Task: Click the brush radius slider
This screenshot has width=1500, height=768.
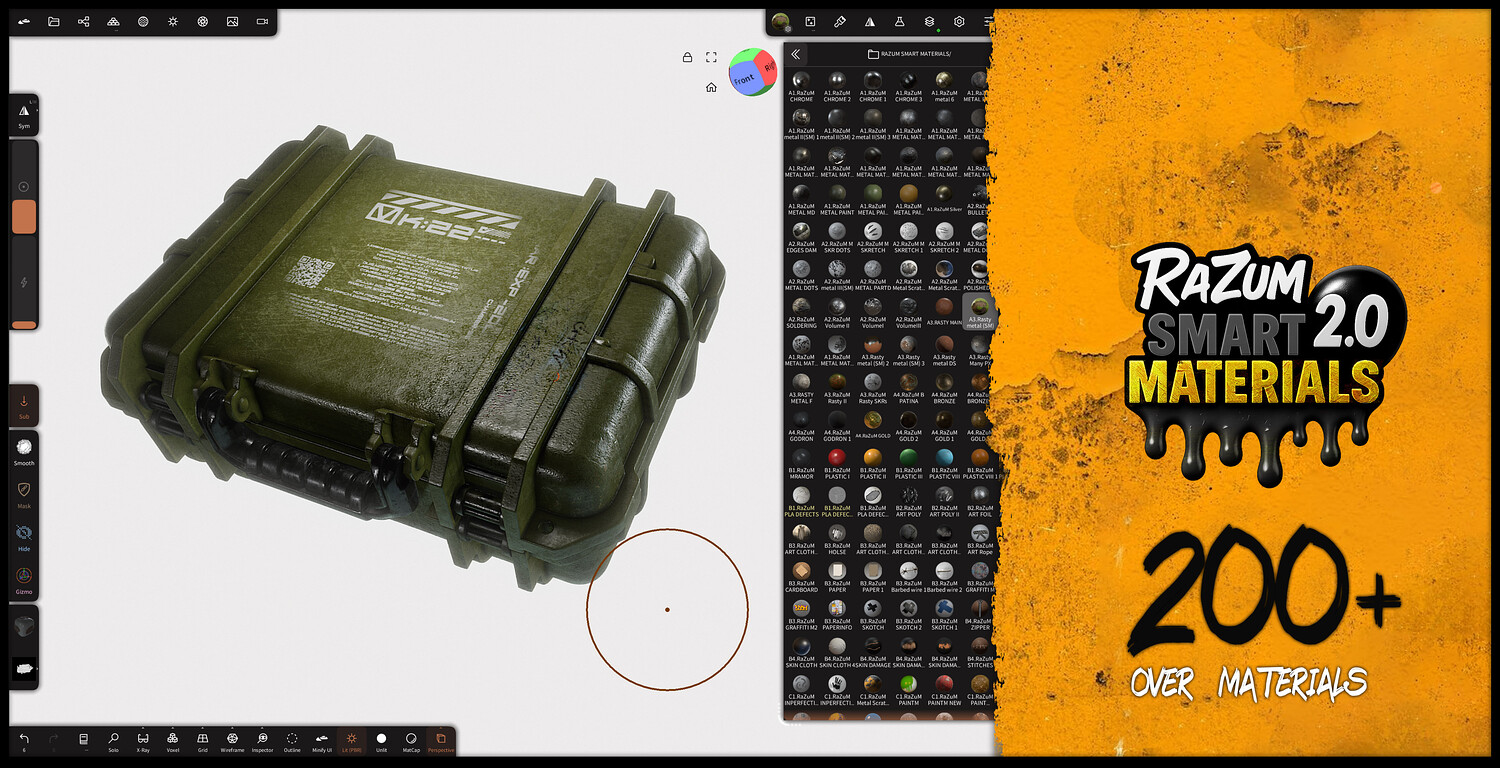Action: [x=24, y=187]
